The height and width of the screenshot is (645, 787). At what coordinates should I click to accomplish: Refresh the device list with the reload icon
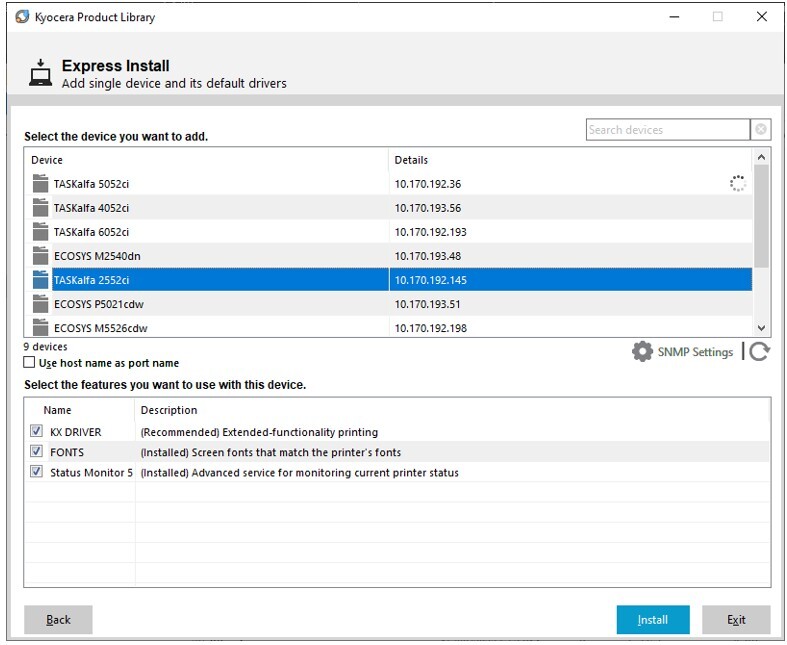[759, 351]
